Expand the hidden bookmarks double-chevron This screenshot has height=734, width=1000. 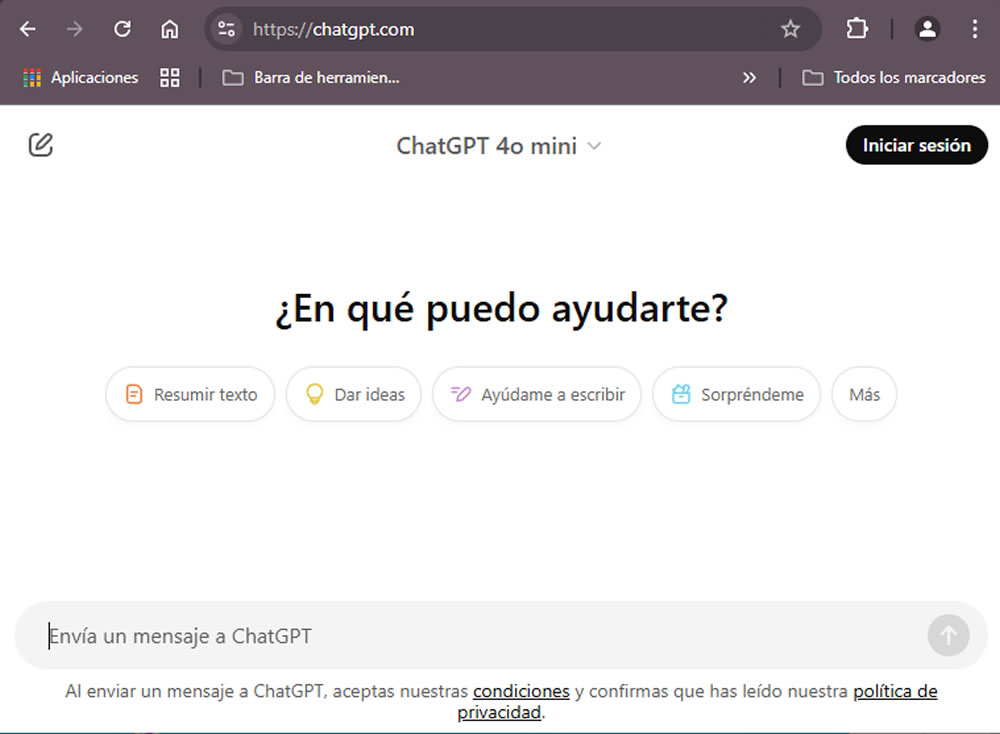coord(749,78)
